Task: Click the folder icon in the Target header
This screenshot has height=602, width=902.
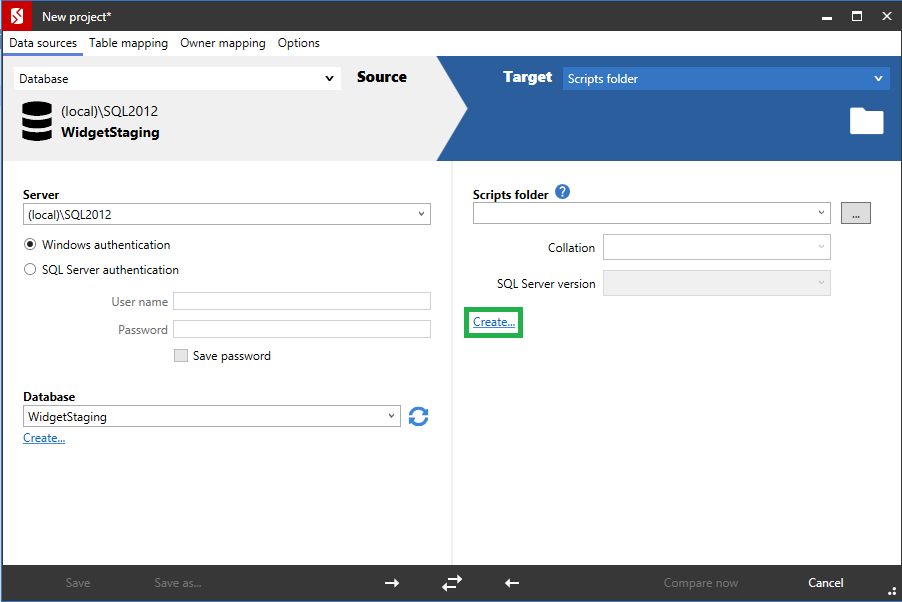Action: click(x=866, y=121)
